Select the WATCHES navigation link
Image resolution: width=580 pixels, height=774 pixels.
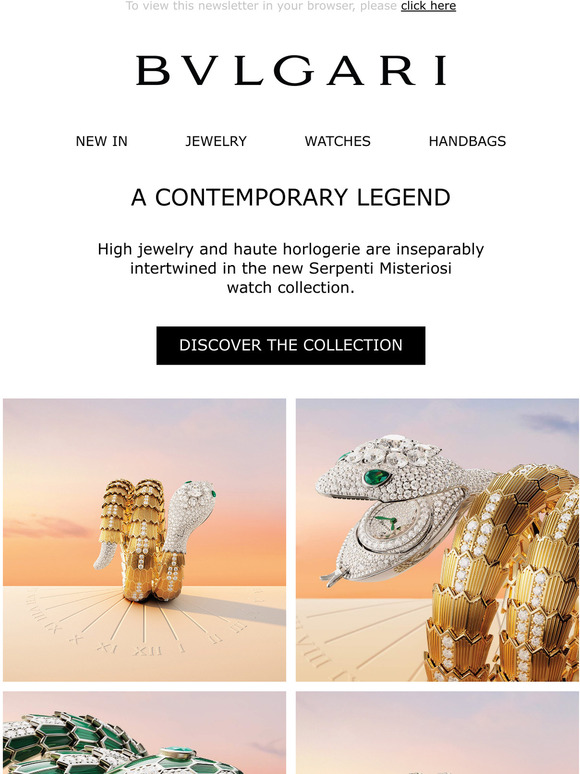[338, 141]
